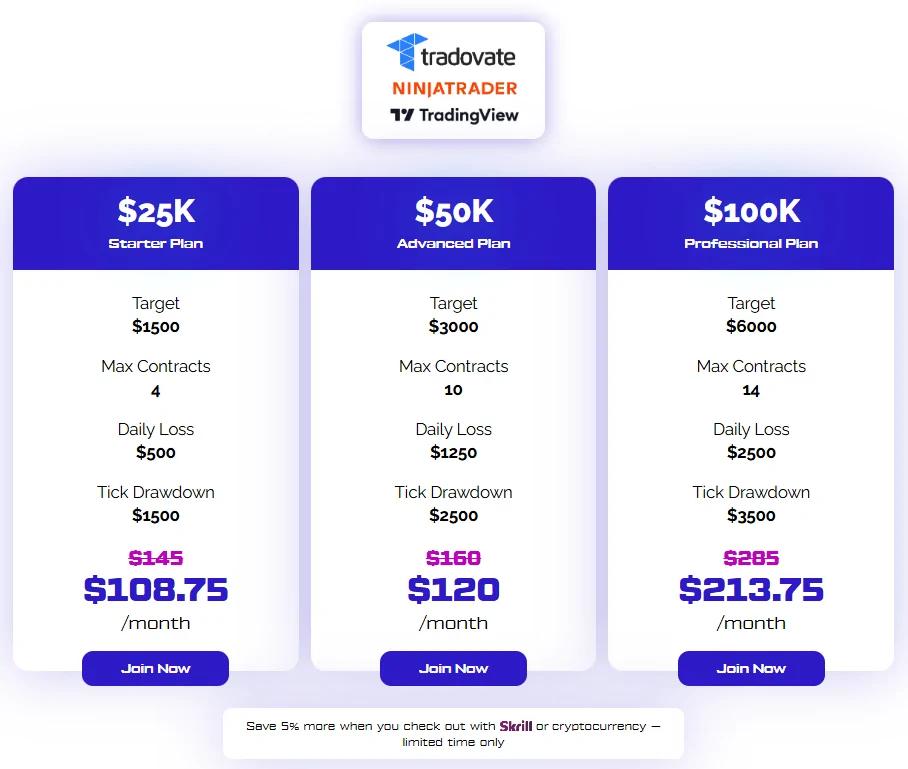908x769 pixels.
Task: Click the TradingView logo
Action: (454, 115)
